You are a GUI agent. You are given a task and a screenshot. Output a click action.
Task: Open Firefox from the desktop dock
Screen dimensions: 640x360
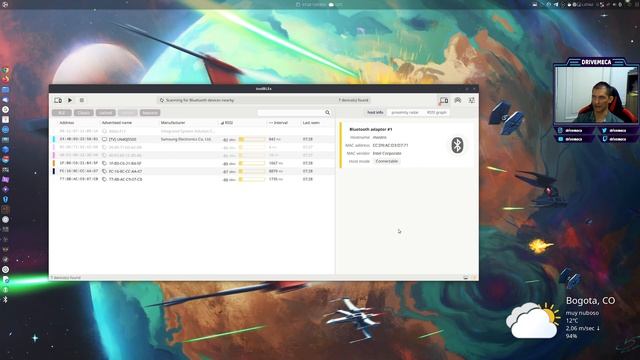click(5, 79)
